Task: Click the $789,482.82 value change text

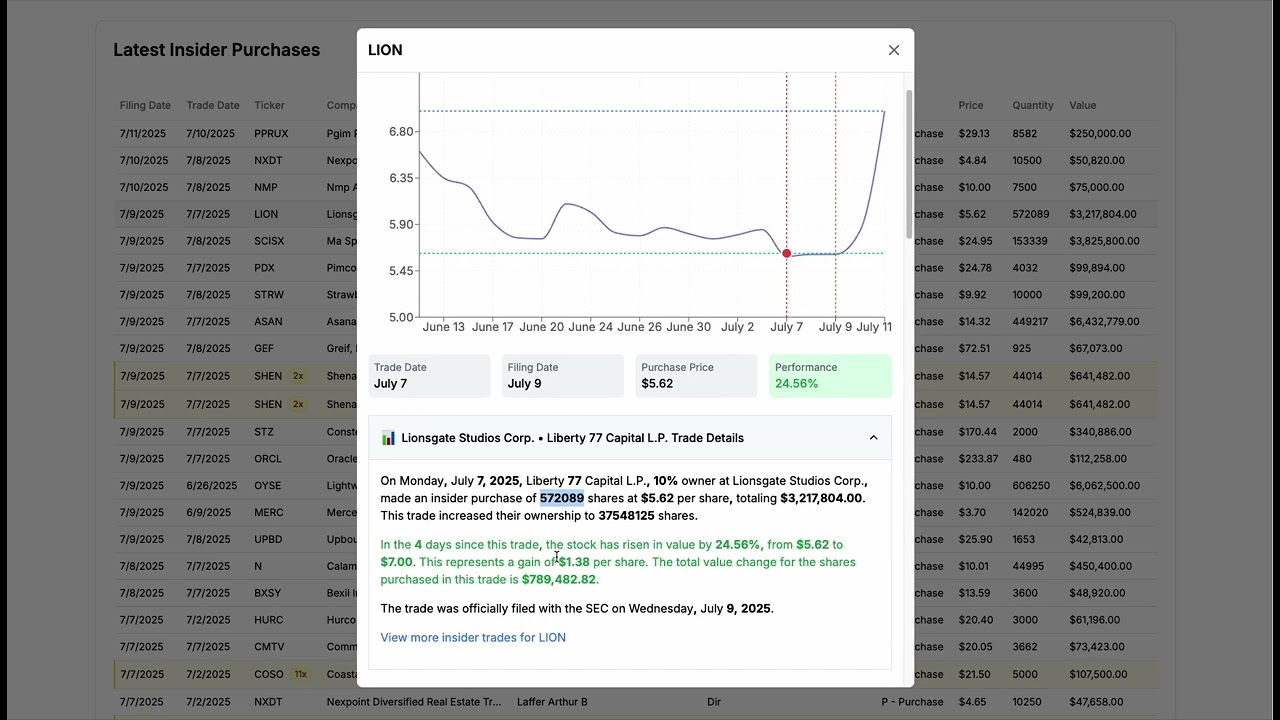Action: (559, 579)
